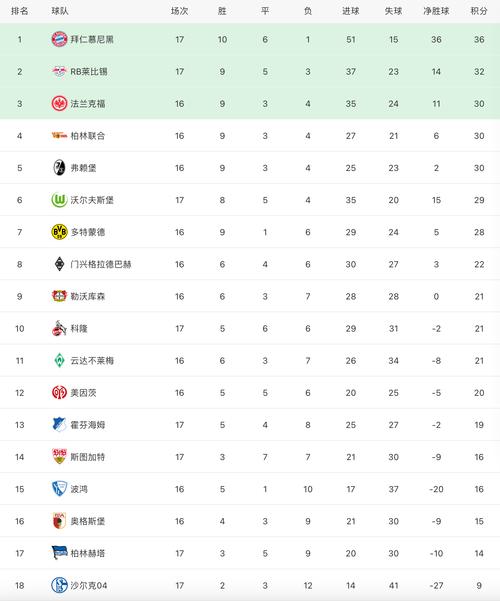Click the Schalke 04 blue logo
This screenshot has height=601, width=500.
pos(59,585)
